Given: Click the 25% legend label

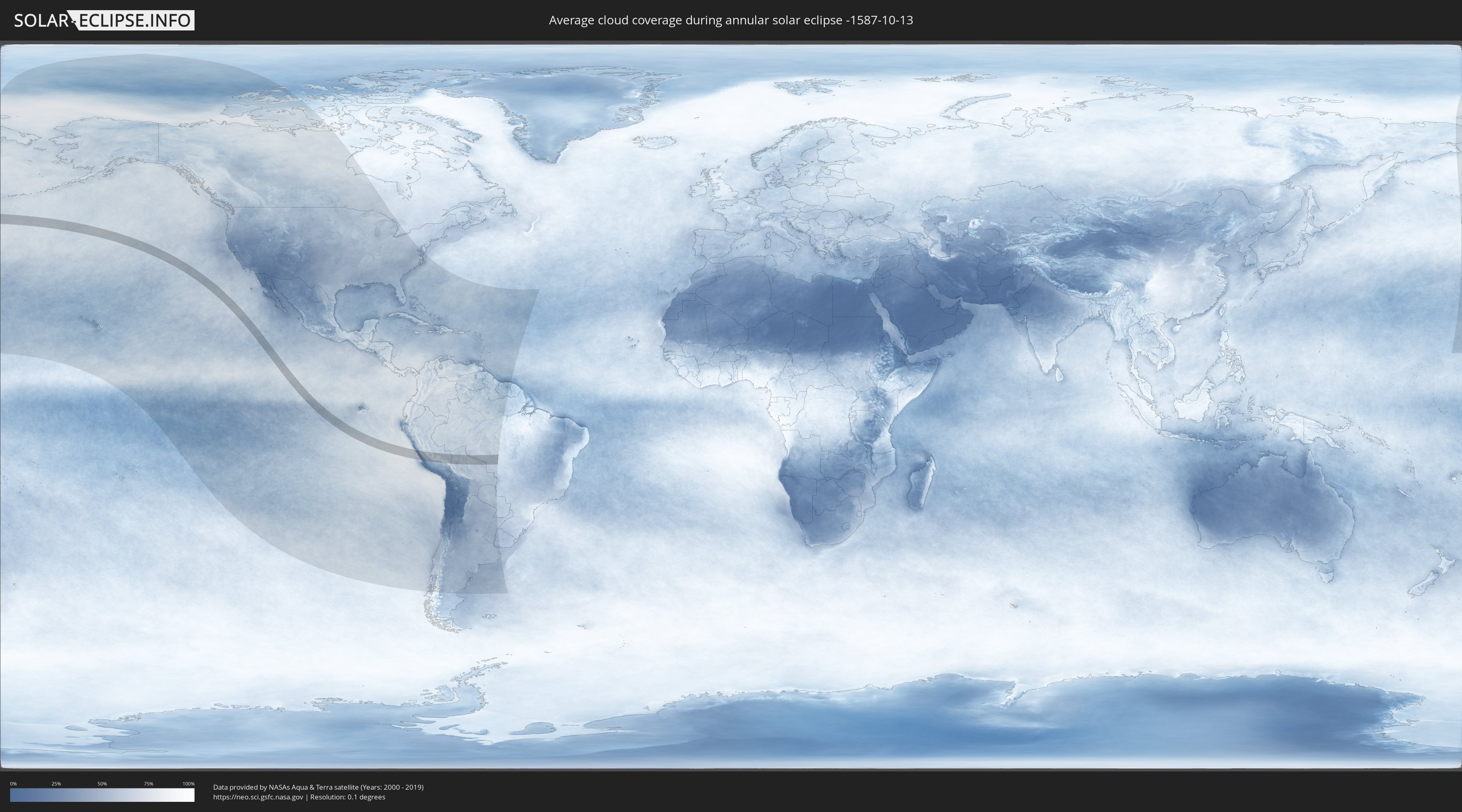Looking at the screenshot, I should point(56,784).
